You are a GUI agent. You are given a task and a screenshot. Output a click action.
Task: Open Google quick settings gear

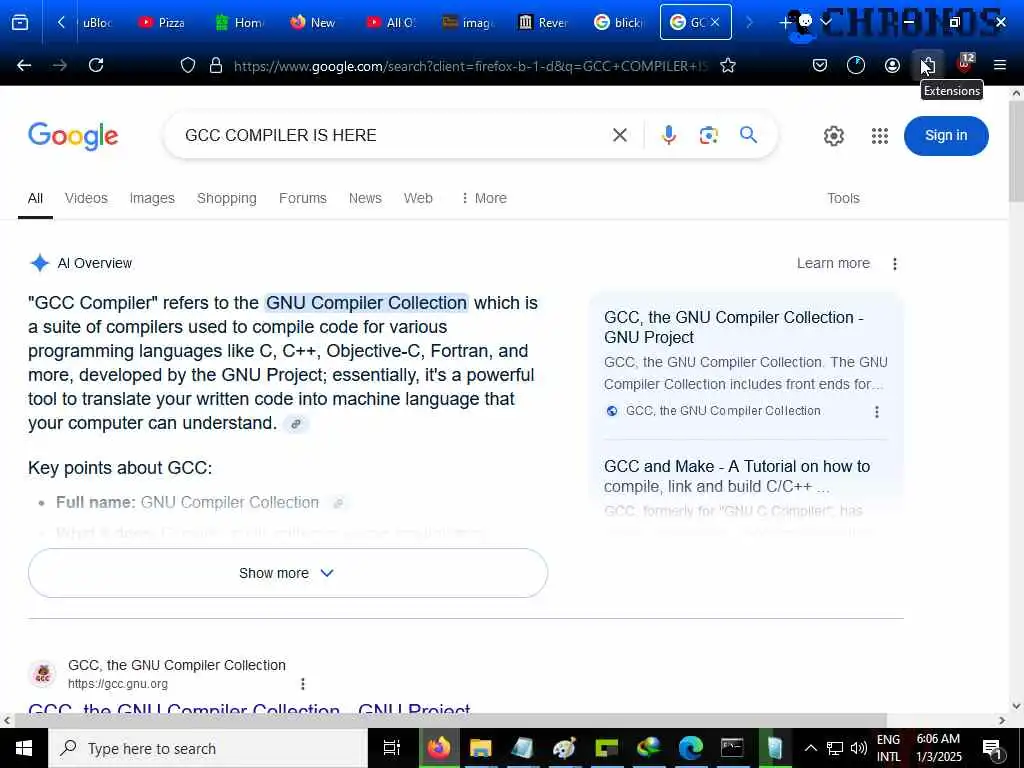click(833, 136)
